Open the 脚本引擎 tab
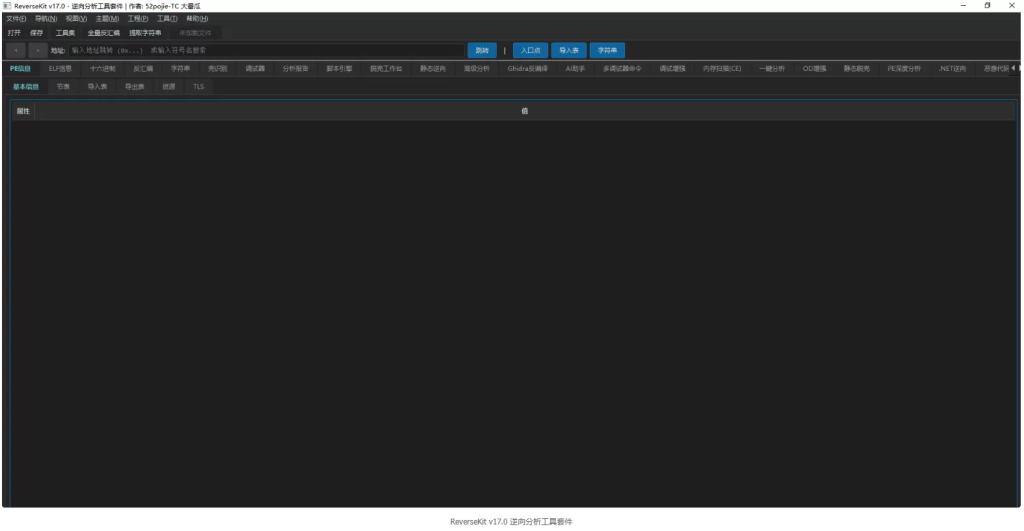 (x=339, y=69)
